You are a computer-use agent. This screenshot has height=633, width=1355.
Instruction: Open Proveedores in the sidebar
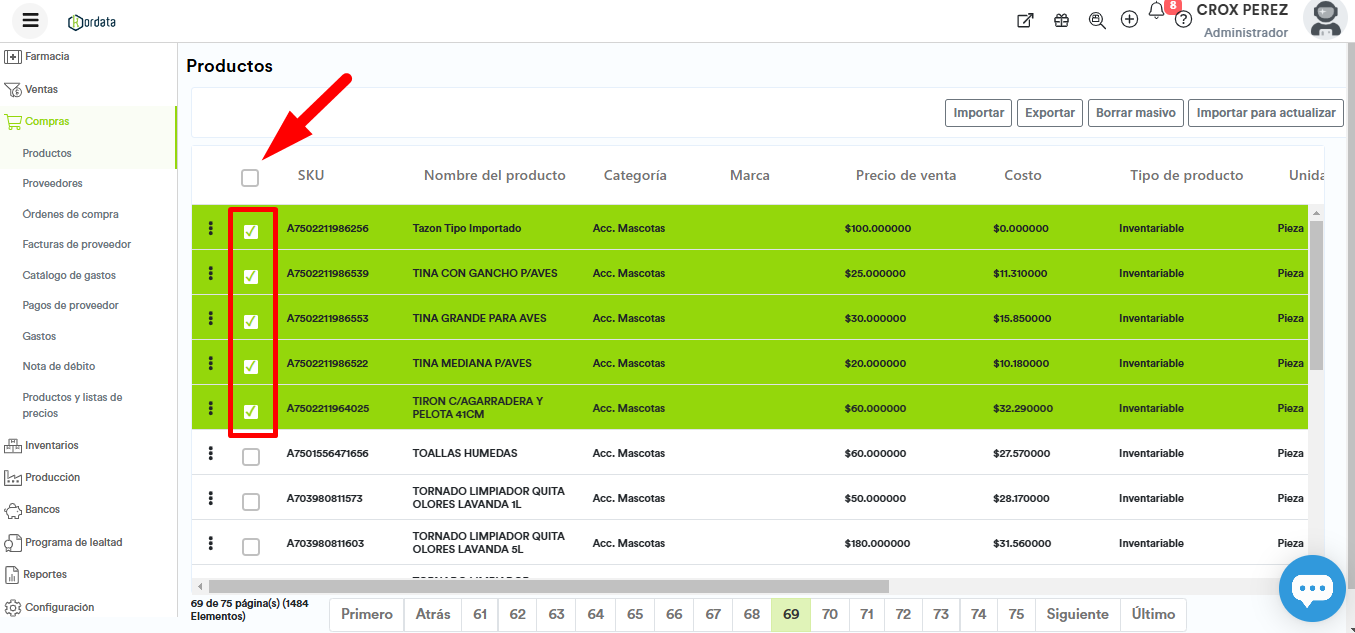point(52,183)
